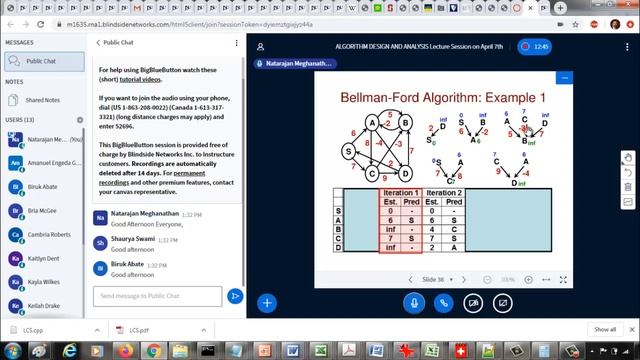Make the presentation fullscreen

tap(563, 280)
